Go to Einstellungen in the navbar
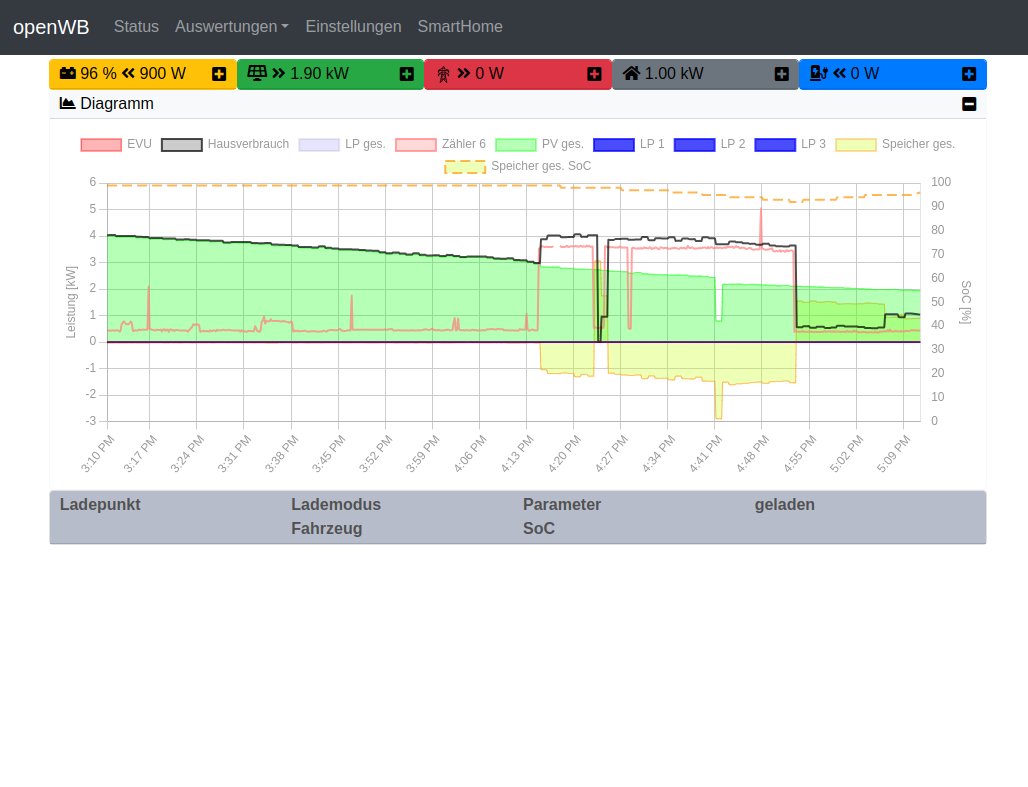Screen dimensions: 1028x787 point(353,27)
